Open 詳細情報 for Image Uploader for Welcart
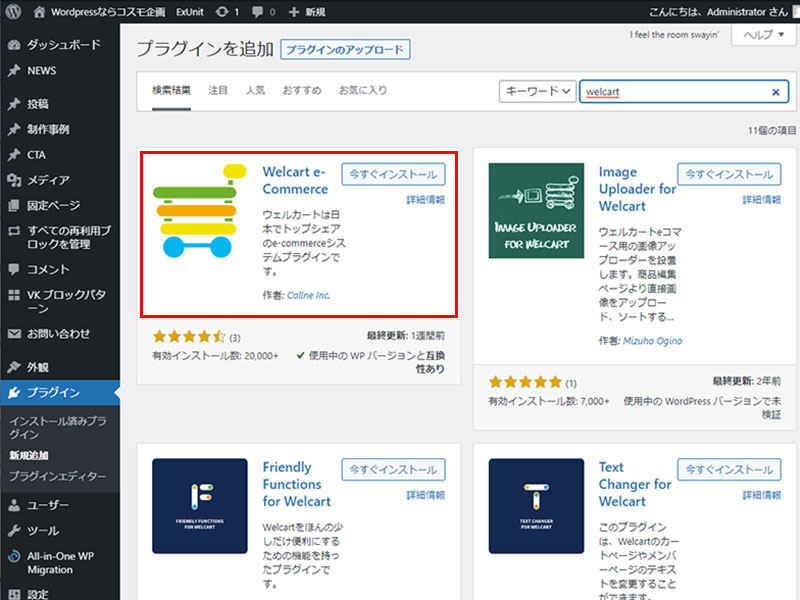This screenshot has width=800, height=600. tap(762, 200)
